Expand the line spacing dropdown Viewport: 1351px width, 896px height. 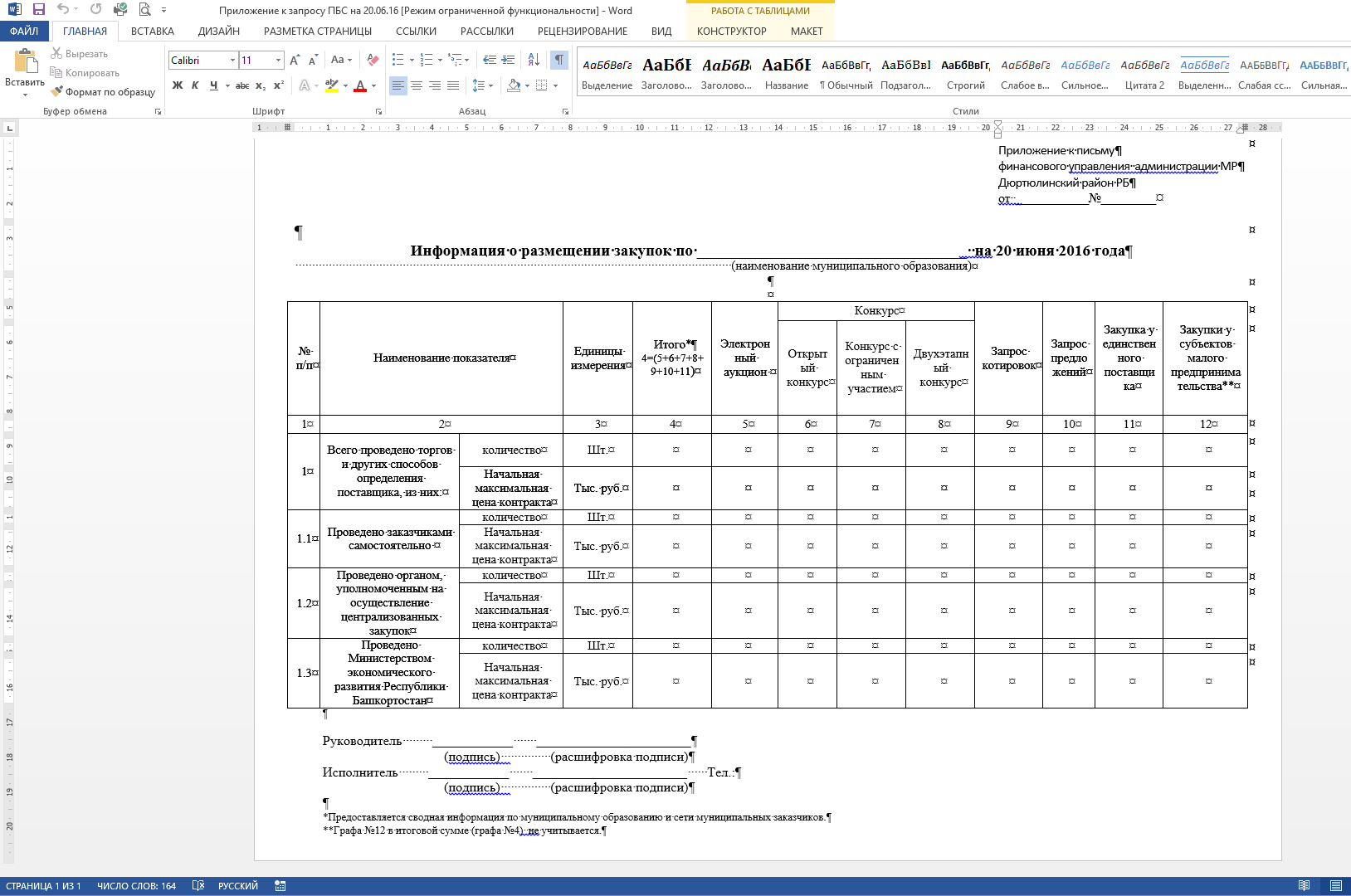[x=490, y=85]
